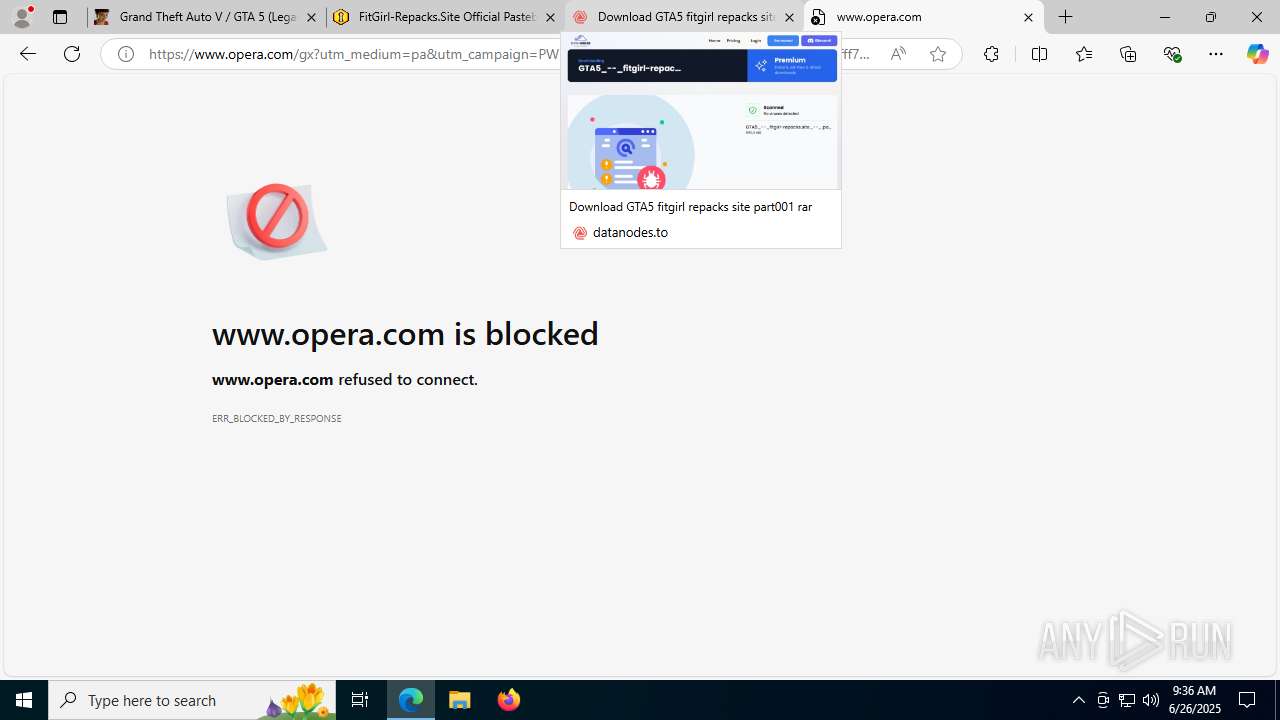Open the Favorites list
This screenshot has height=720, width=1280.
click(x=1084, y=54)
